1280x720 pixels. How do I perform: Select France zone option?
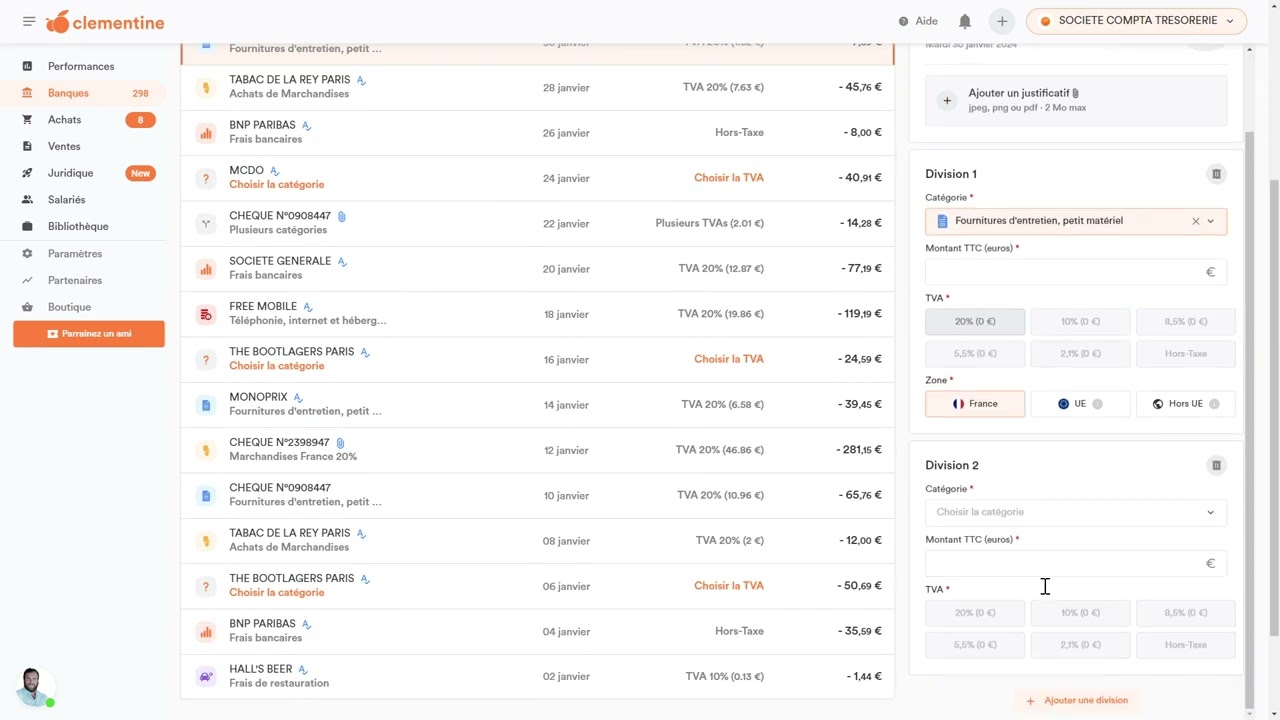(x=975, y=404)
